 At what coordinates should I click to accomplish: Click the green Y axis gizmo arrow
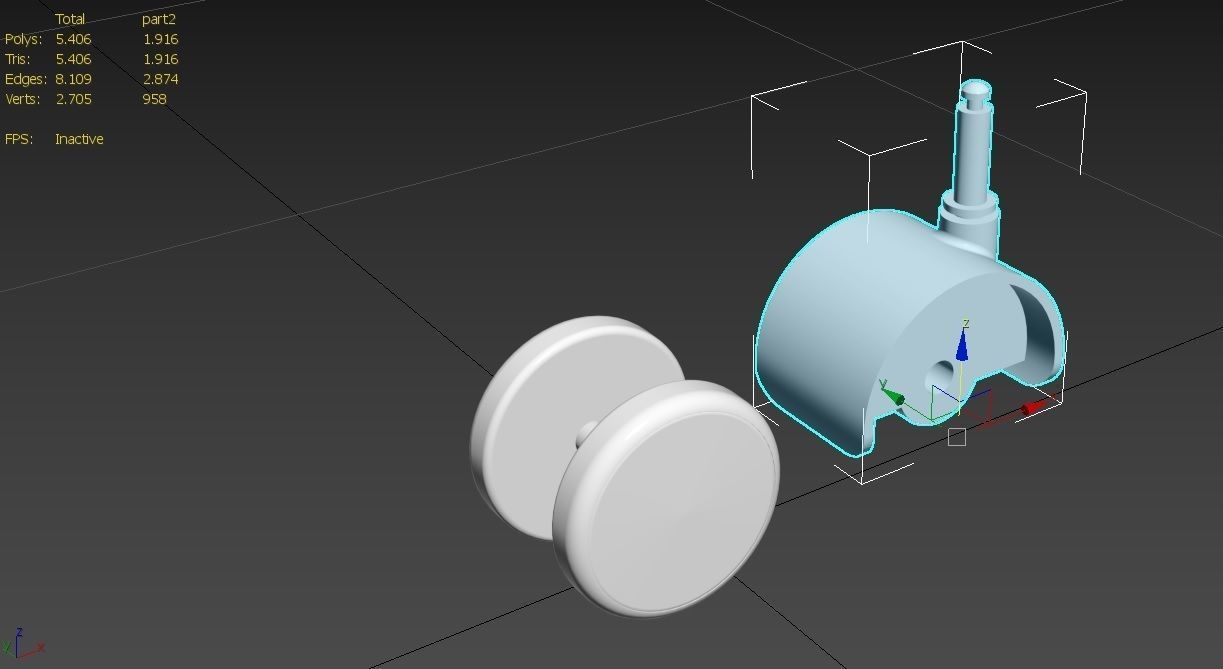pos(894,397)
